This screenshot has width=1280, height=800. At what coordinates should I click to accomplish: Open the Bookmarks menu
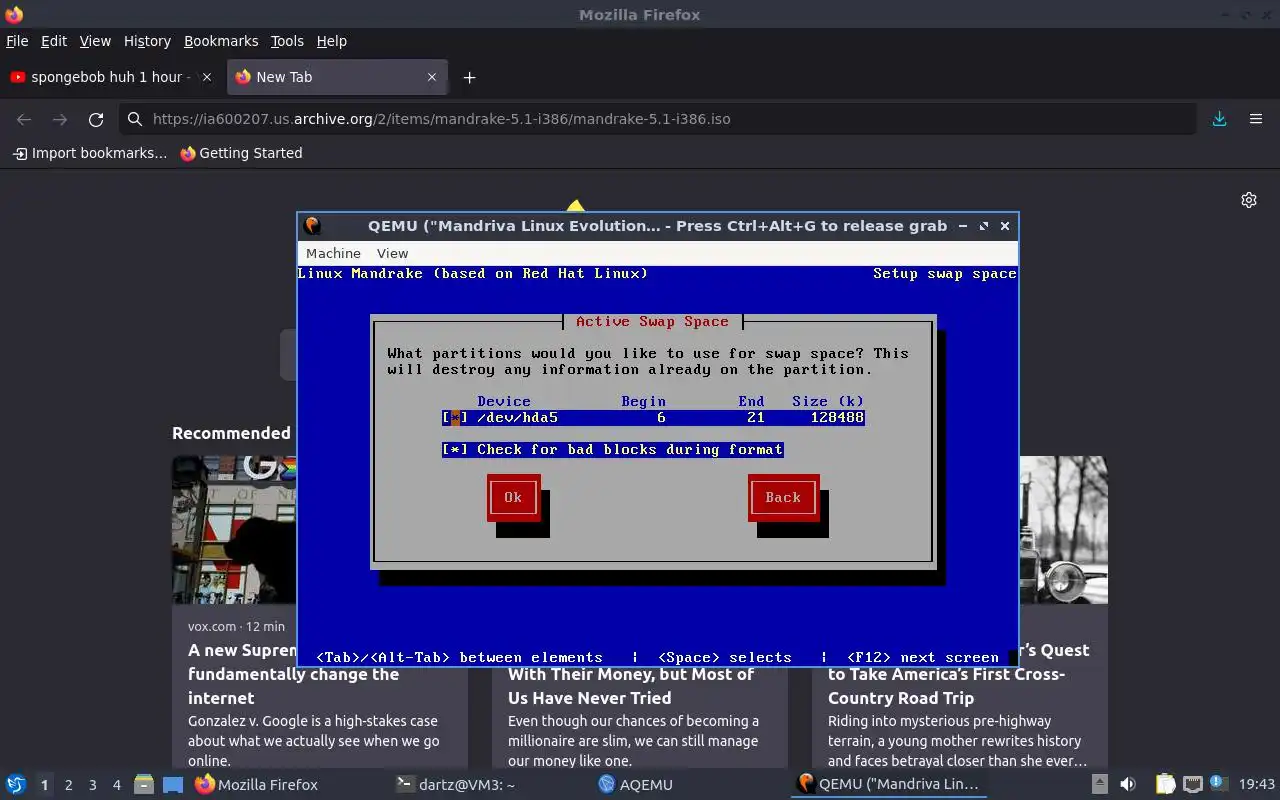point(221,41)
